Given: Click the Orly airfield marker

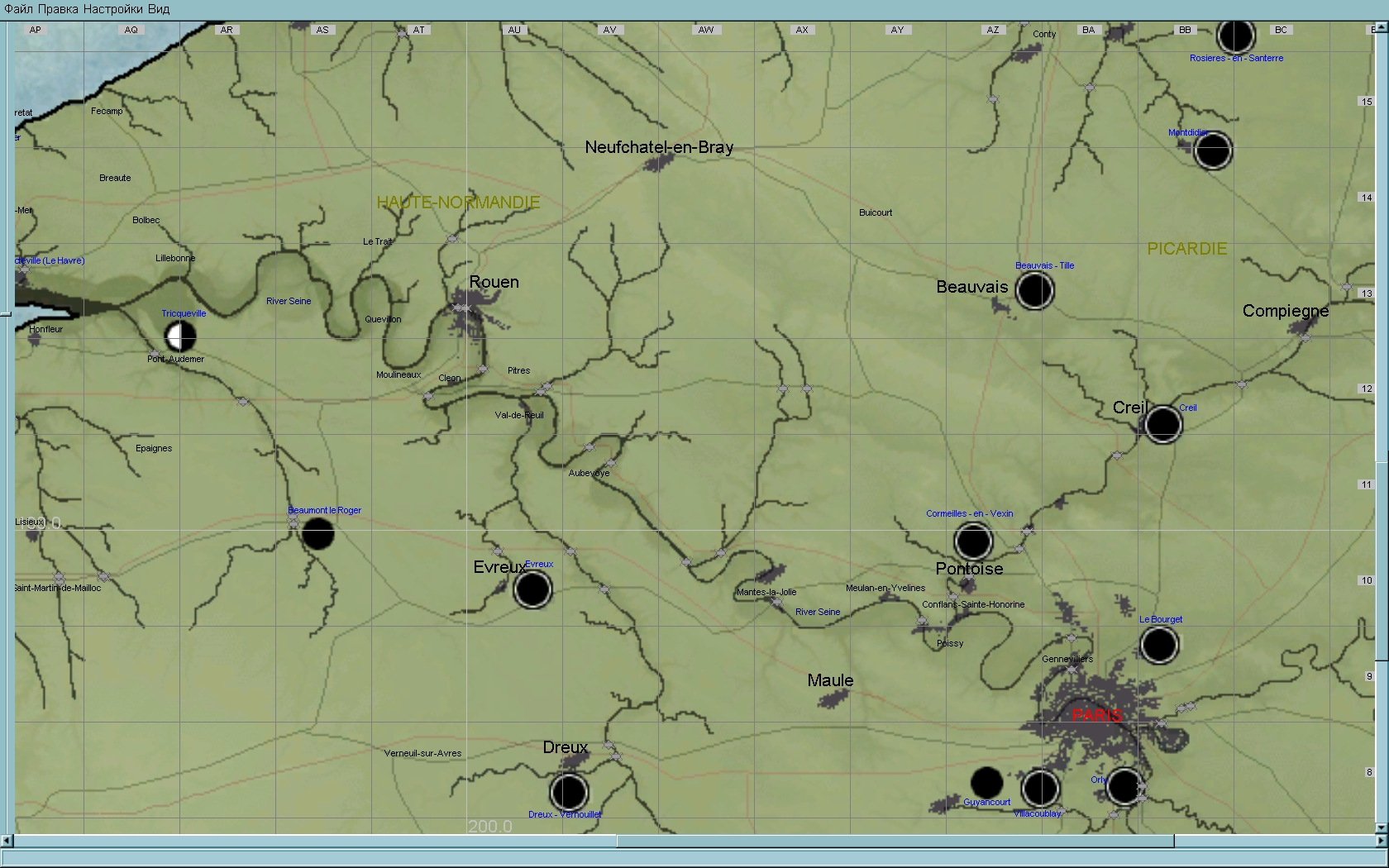Looking at the screenshot, I should (1124, 785).
